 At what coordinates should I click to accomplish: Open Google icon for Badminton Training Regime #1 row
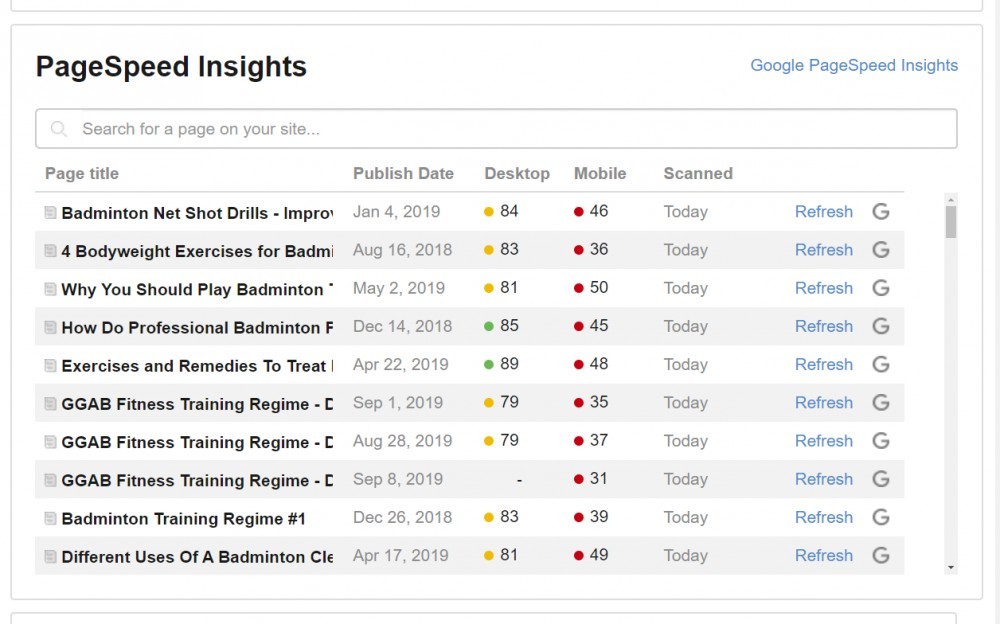click(881, 517)
